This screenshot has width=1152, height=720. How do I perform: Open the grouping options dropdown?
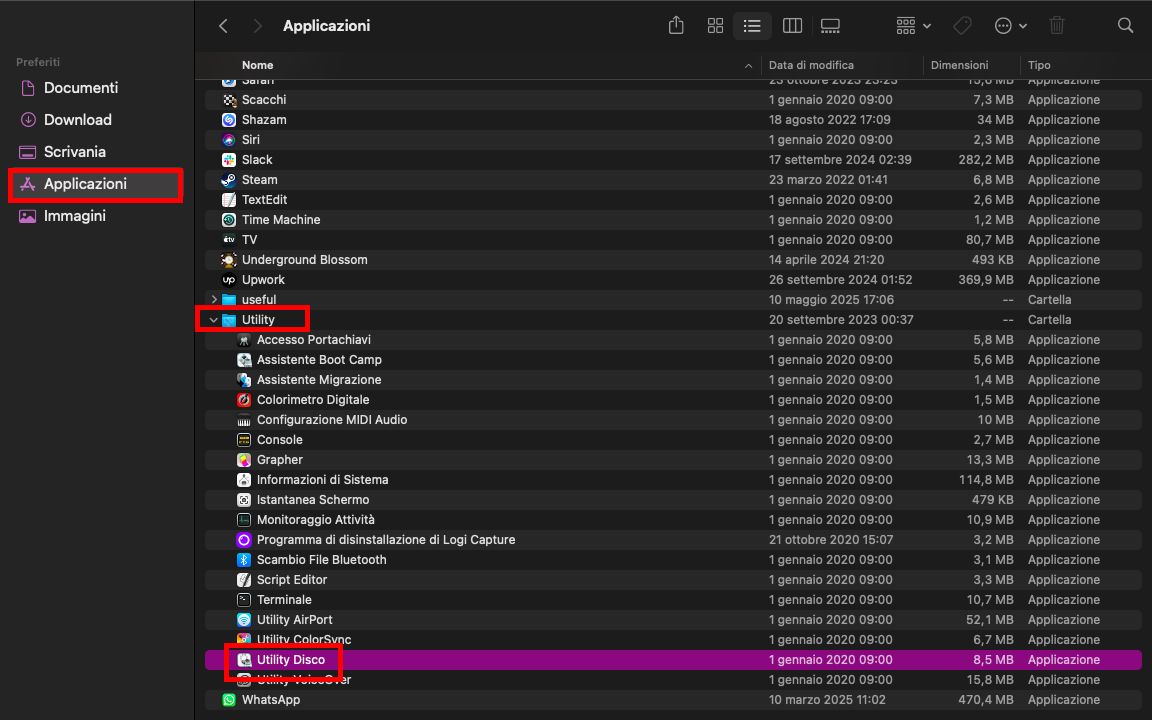point(910,25)
